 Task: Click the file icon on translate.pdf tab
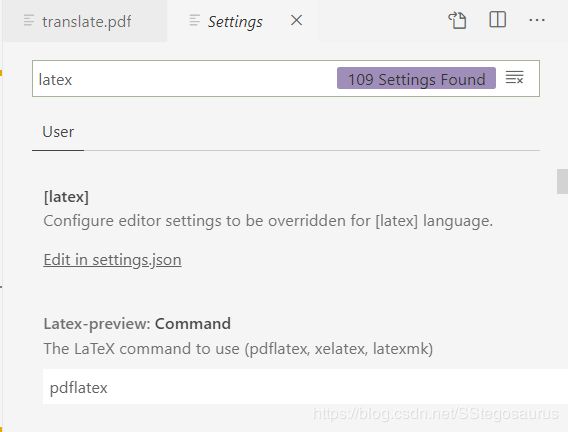29,21
